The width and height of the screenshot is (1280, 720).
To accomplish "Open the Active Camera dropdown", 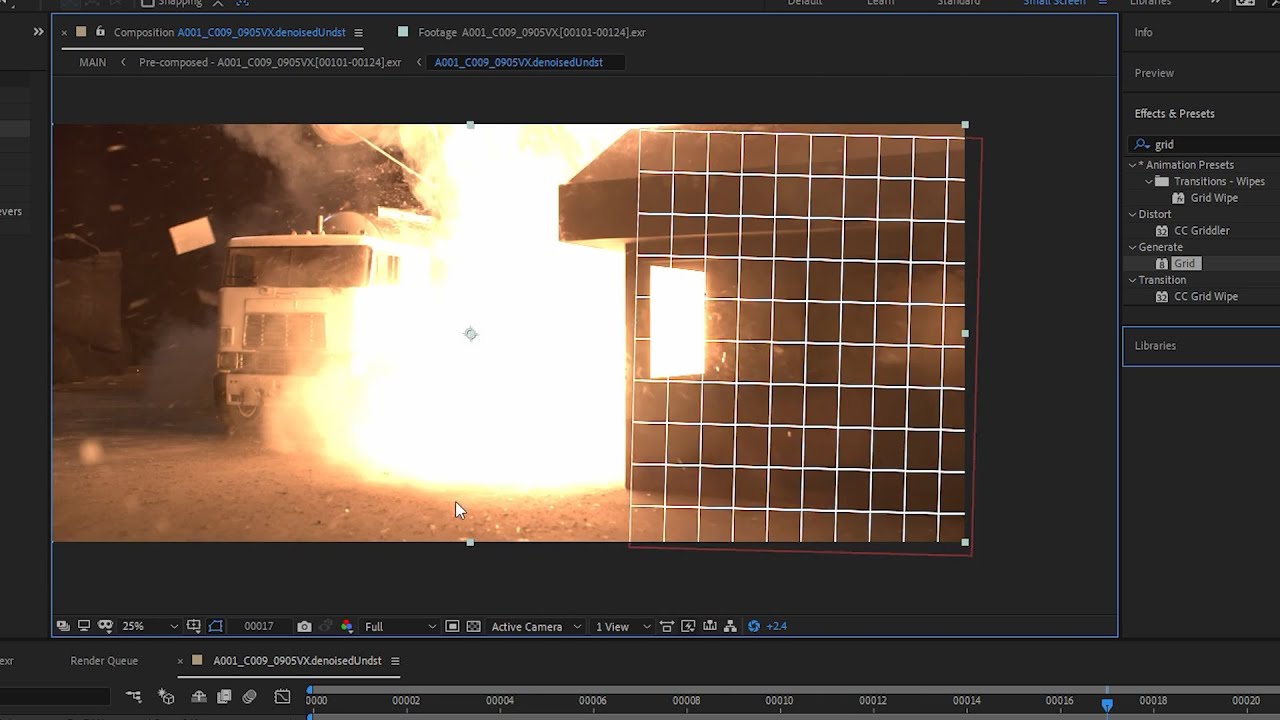I will tap(535, 626).
